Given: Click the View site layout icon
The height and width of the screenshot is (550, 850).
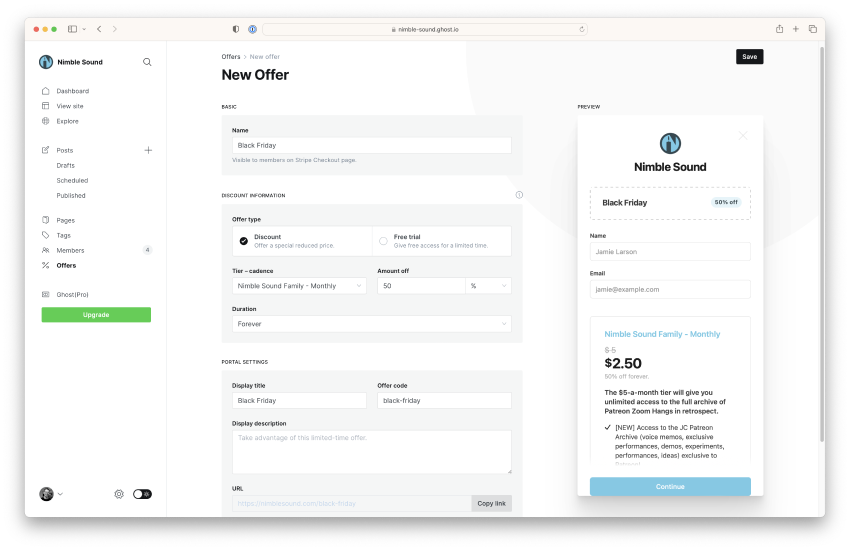Looking at the screenshot, I should pyautogui.click(x=46, y=106).
